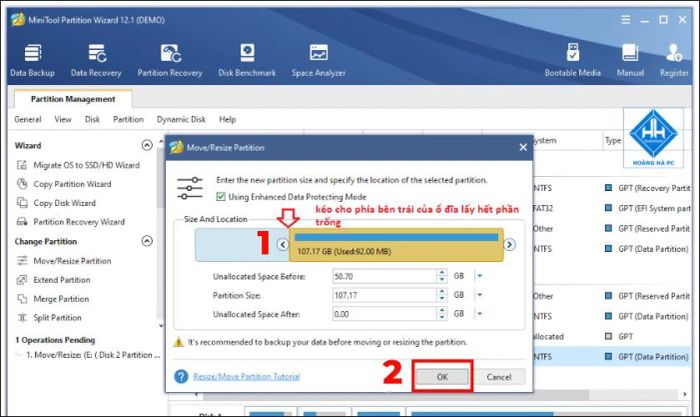Increase Partition Size with up stepper
This screenshot has height=417, width=700.
(442, 291)
